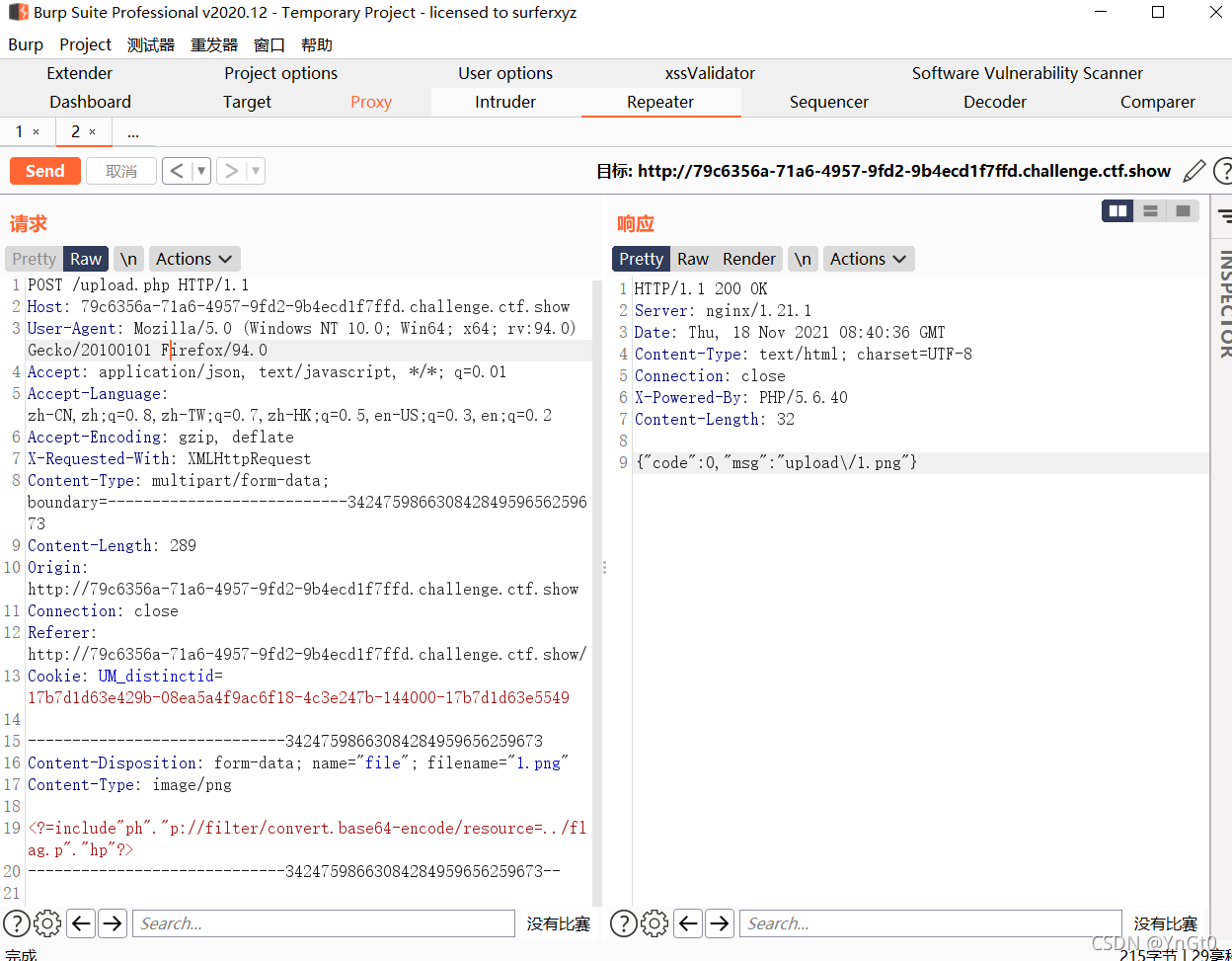This screenshot has width=1232, height=961.
Task: Close Repeater tab 2
Action: 93,131
